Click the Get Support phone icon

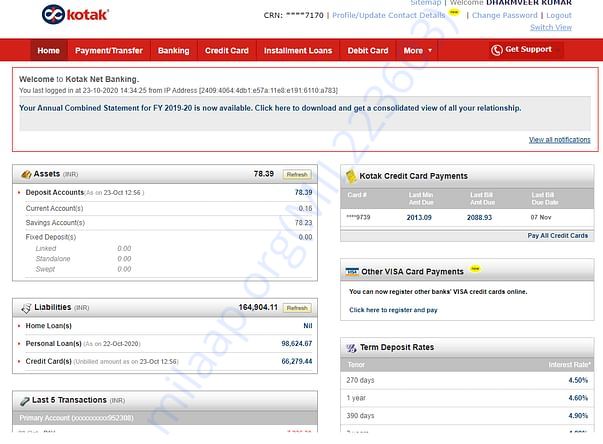pyautogui.click(x=496, y=50)
